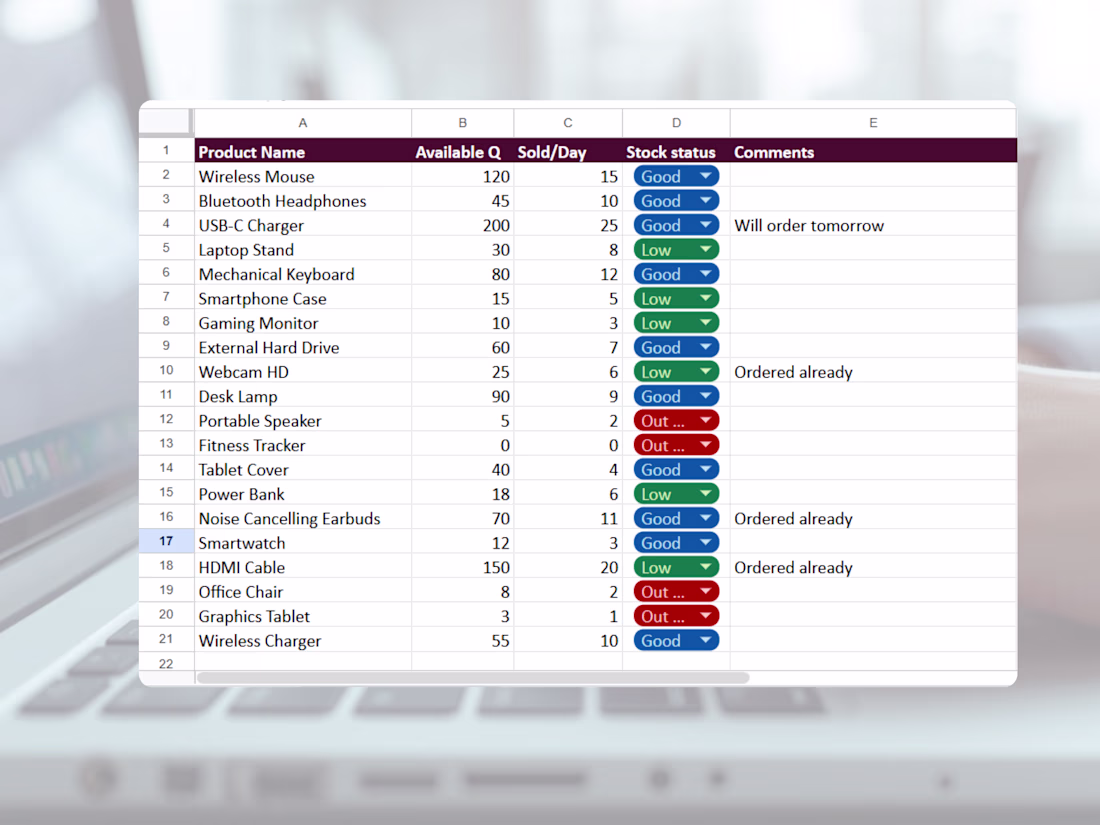Select column D header
Screen dimensions: 1100x825
pos(676,123)
